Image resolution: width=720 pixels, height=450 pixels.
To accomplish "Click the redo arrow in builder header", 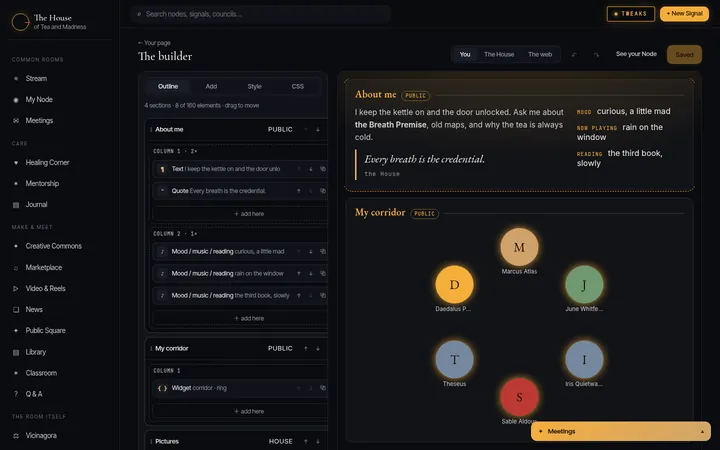I will point(596,55).
